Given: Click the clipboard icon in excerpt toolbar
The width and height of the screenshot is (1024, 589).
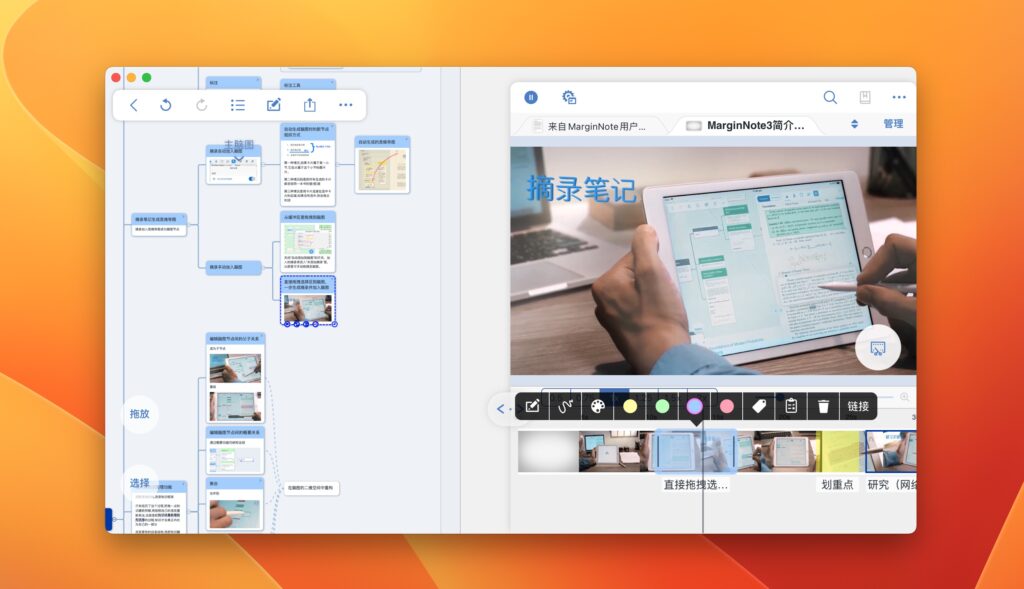Looking at the screenshot, I should (x=790, y=405).
